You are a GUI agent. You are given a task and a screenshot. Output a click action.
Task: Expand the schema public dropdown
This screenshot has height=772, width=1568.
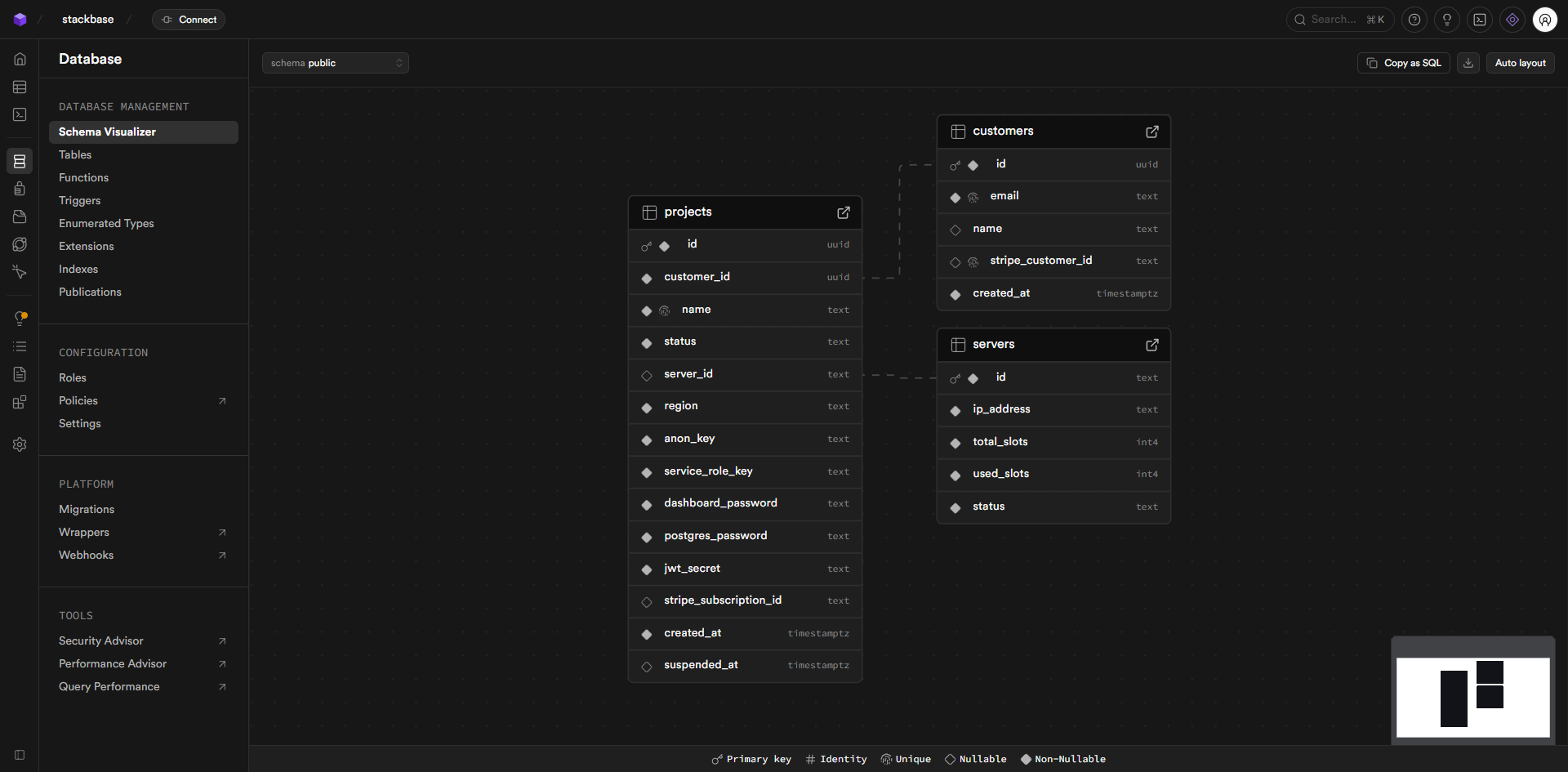click(x=335, y=63)
